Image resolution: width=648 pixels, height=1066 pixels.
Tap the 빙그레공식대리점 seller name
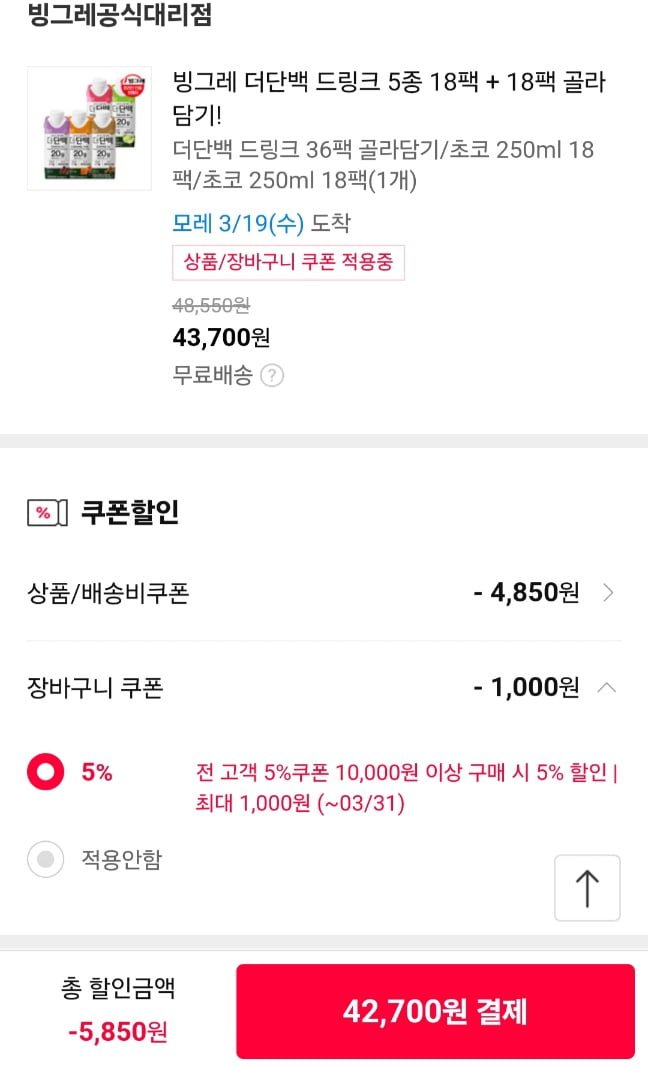pyautogui.click(x=119, y=16)
